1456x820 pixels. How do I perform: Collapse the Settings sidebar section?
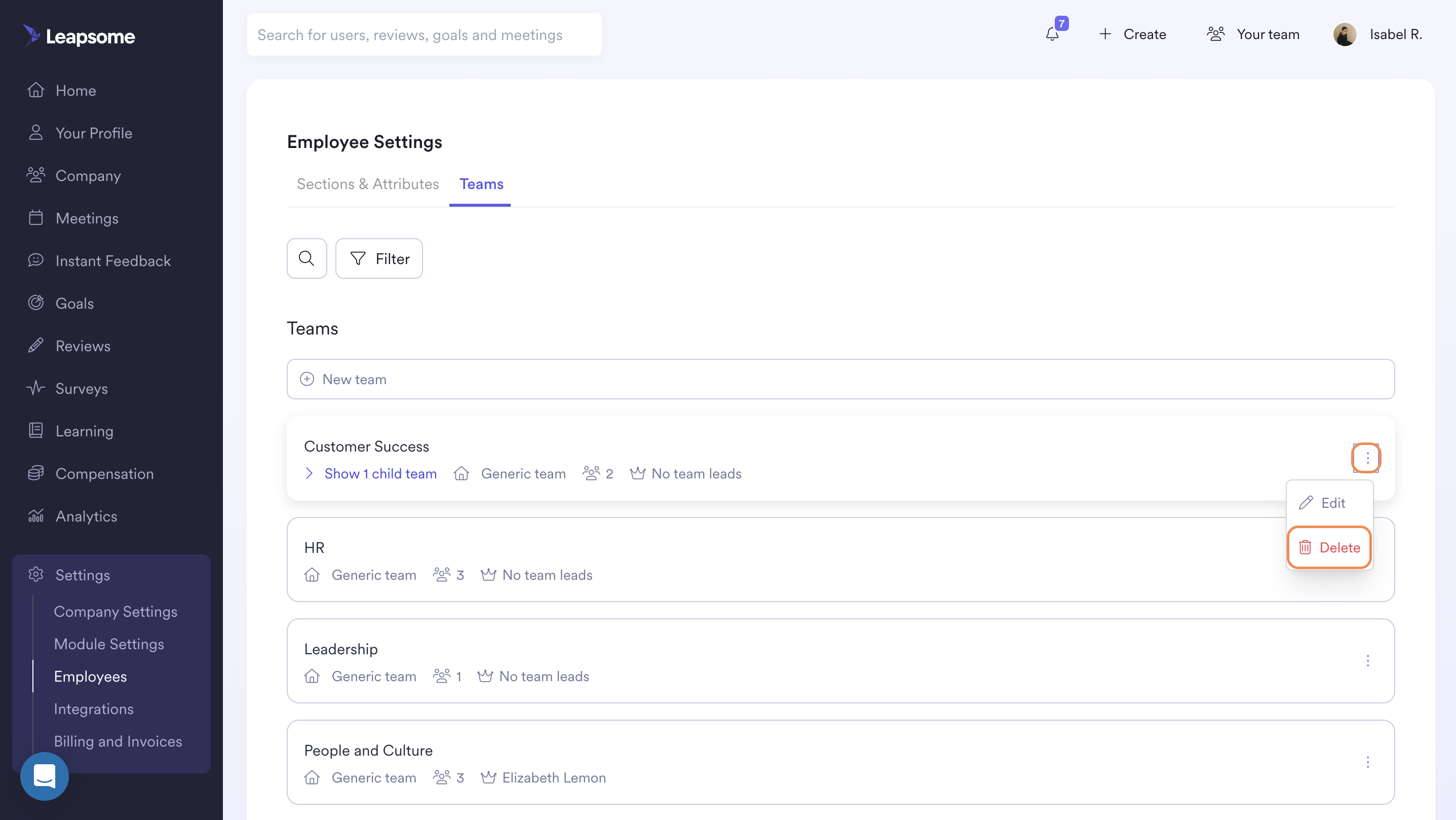83,575
